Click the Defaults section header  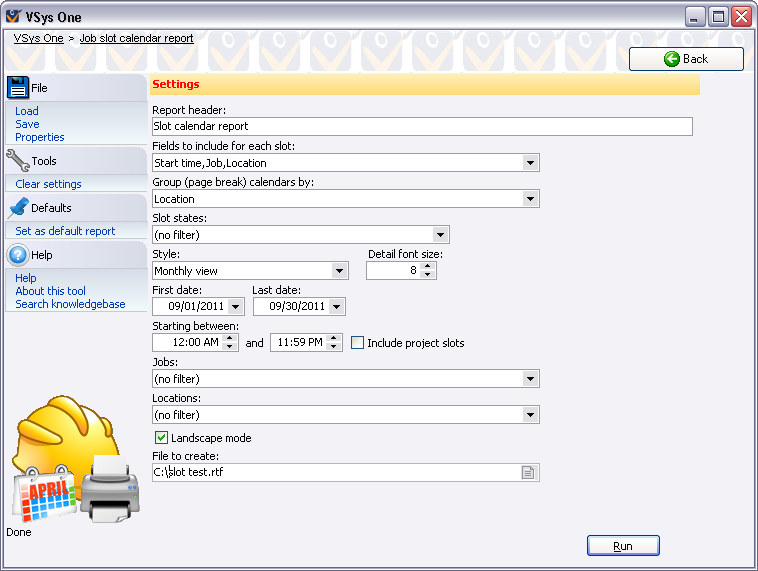[76, 208]
